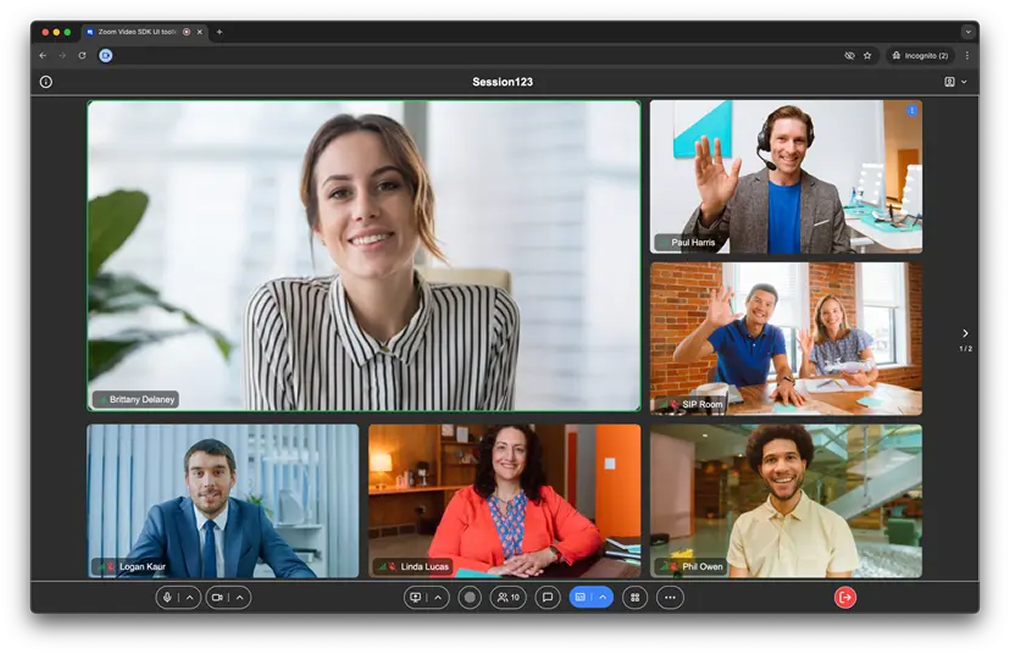Select the Zoom Video SDK UI toolkit tab
The image size is (1010, 654).
coord(137,32)
